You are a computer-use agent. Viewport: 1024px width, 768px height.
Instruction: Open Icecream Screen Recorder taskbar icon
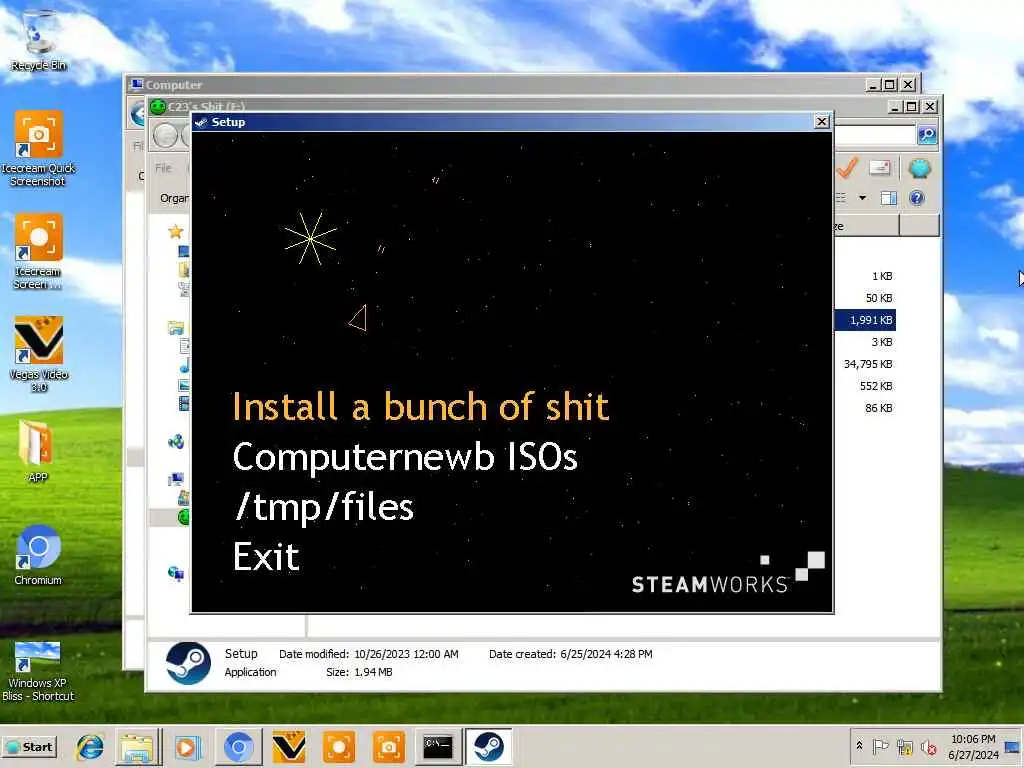(x=339, y=746)
